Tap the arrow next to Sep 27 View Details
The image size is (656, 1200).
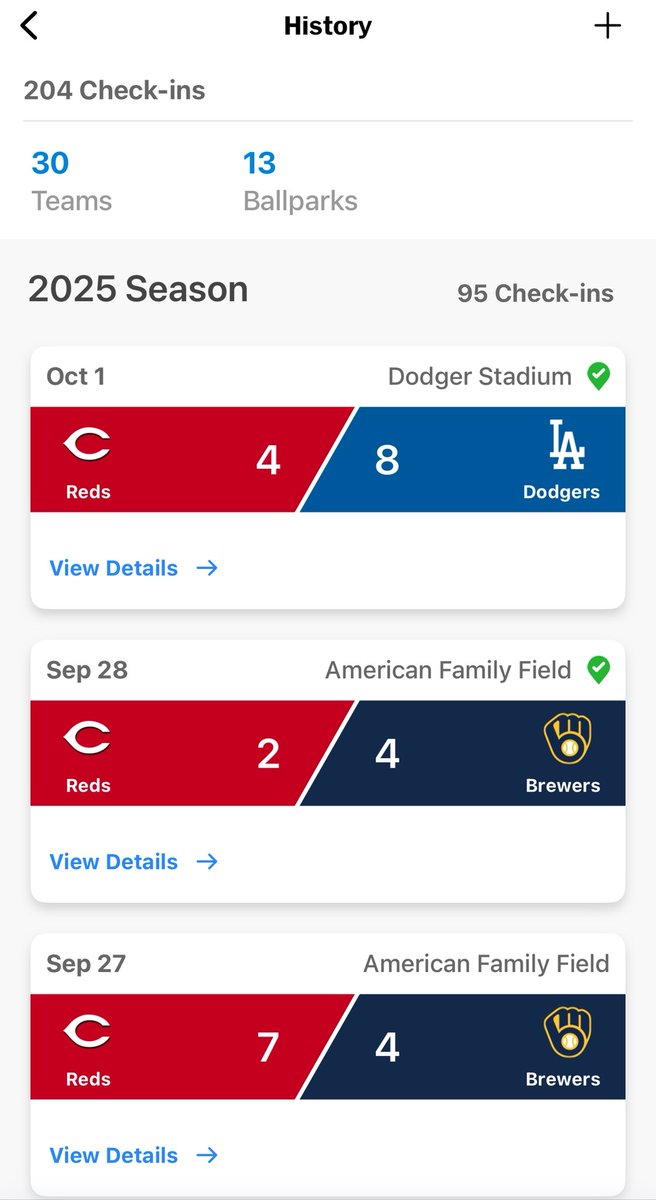point(207,1155)
